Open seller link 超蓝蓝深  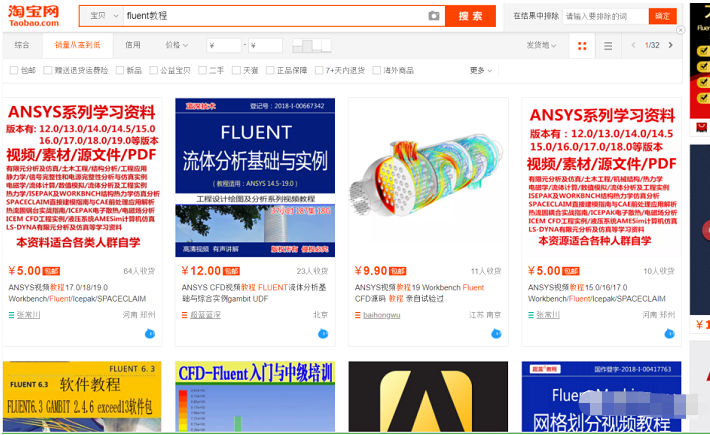click(x=205, y=315)
